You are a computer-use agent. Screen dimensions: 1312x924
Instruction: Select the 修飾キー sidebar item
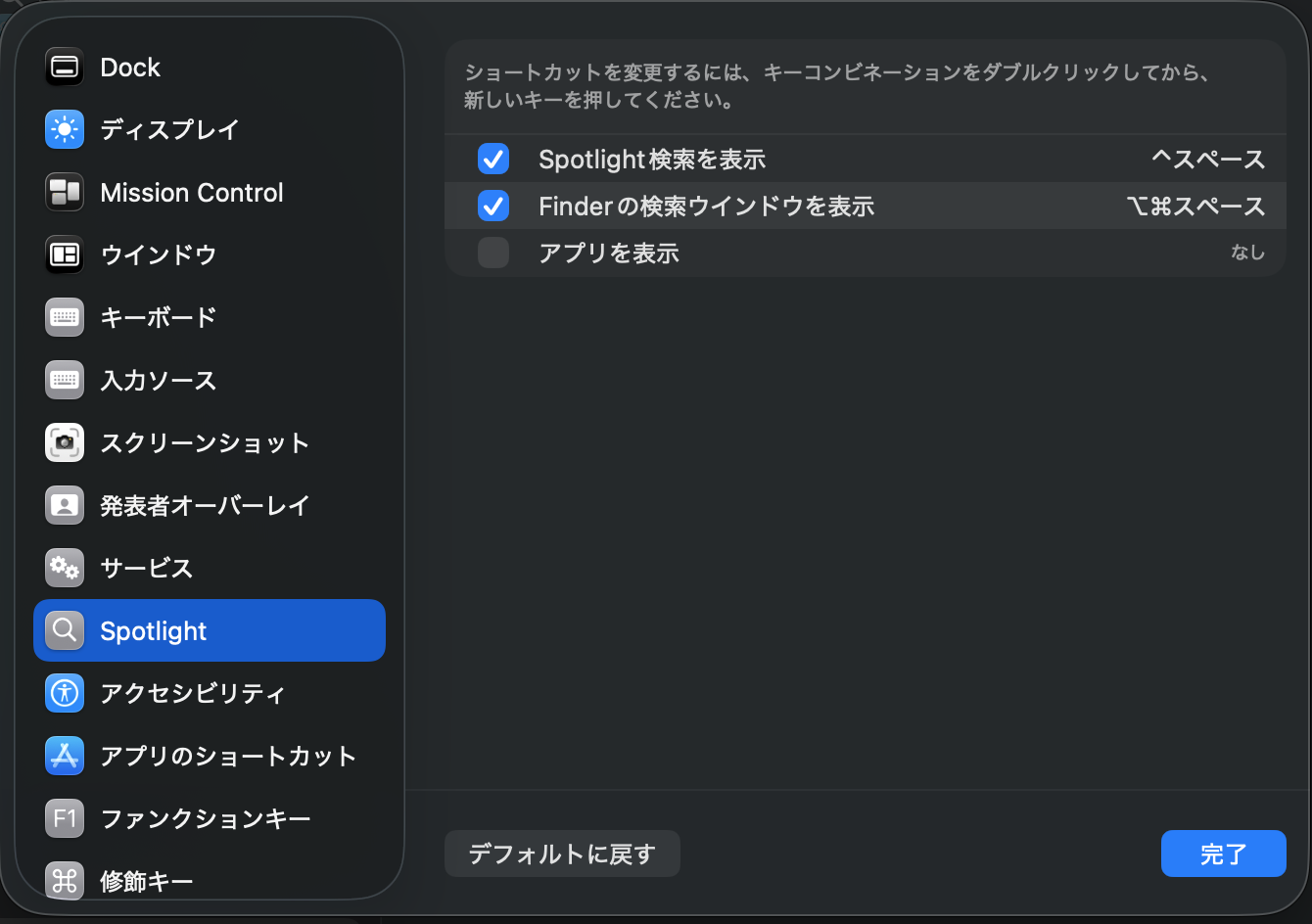point(147,881)
